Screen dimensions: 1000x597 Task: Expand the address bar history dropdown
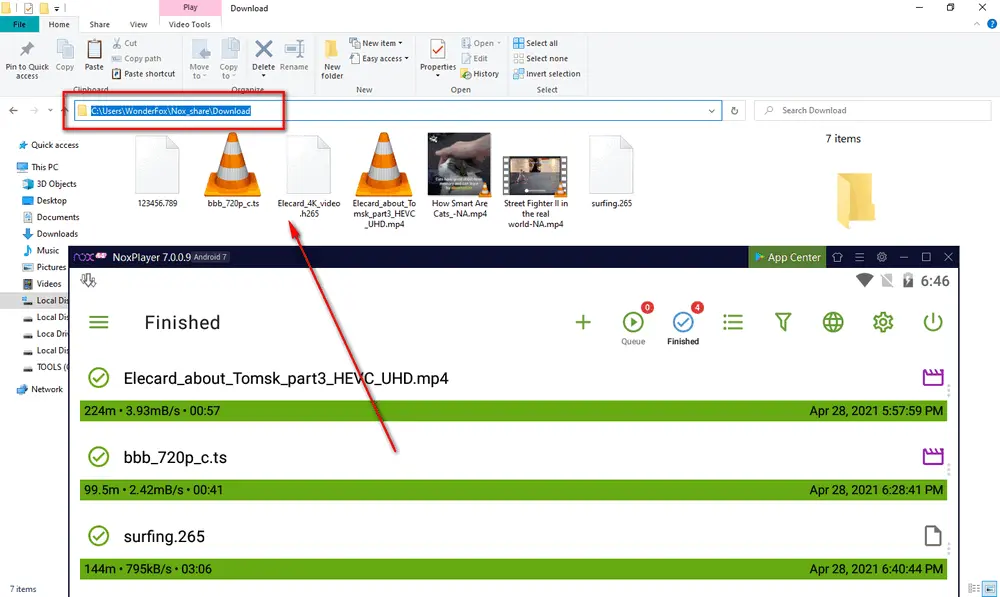pyautogui.click(x=712, y=110)
